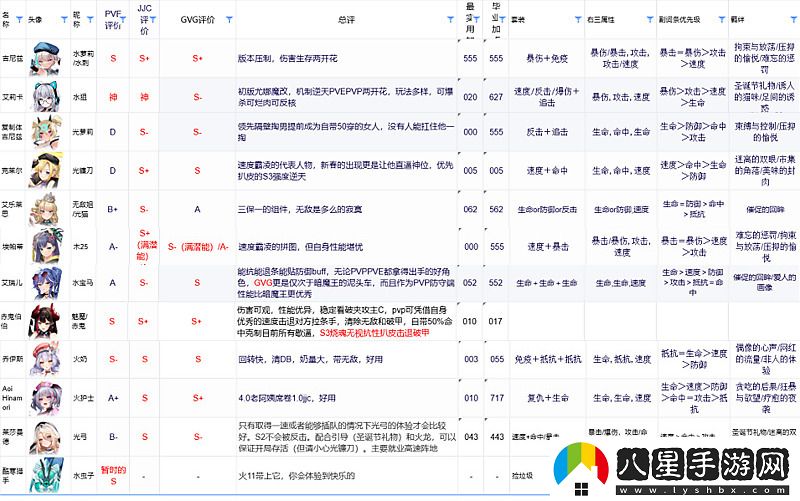The height and width of the screenshot is (501, 800).
Task: Select the summary 4.0老阿姨席卷1.0jjc，好用
Action: tap(287, 398)
